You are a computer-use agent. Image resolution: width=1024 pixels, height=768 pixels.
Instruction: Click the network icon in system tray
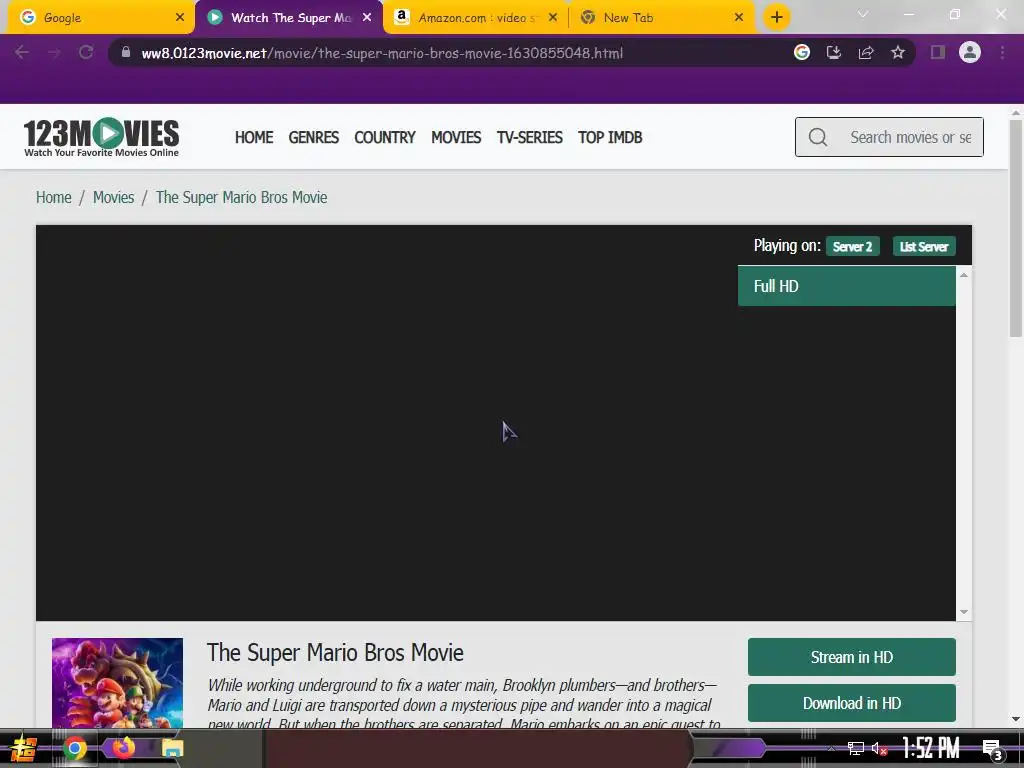(856, 748)
